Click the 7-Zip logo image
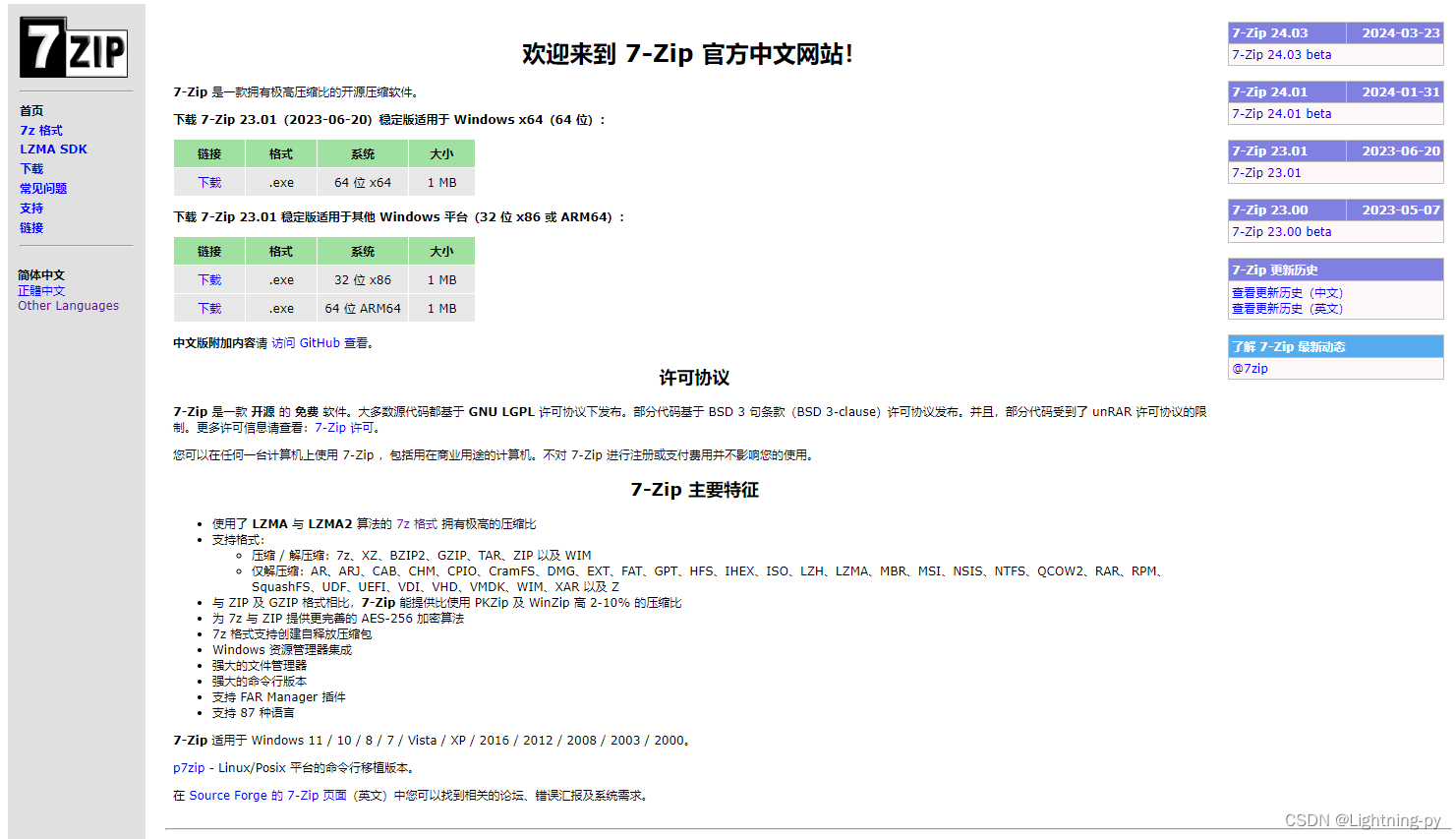 [x=74, y=47]
